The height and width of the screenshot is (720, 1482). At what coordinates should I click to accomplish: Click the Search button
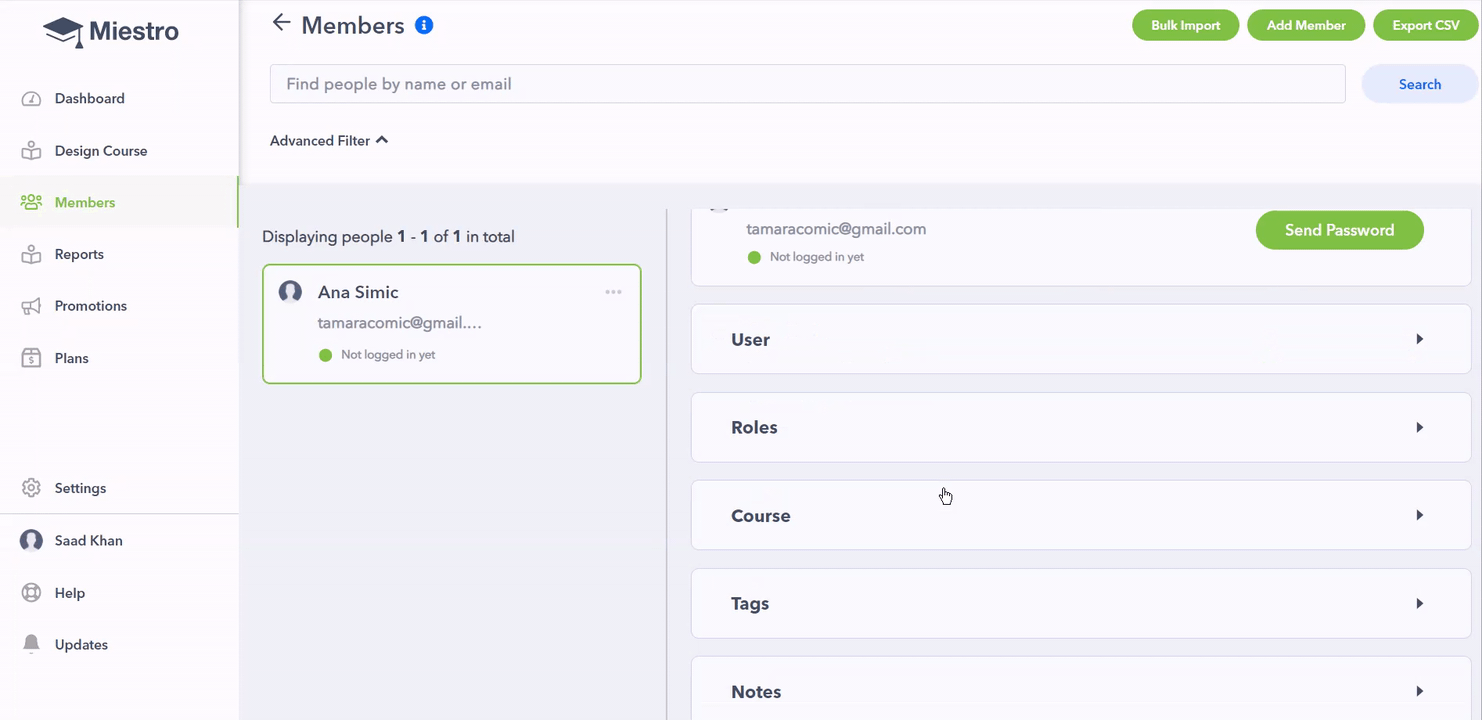pyautogui.click(x=1419, y=84)
